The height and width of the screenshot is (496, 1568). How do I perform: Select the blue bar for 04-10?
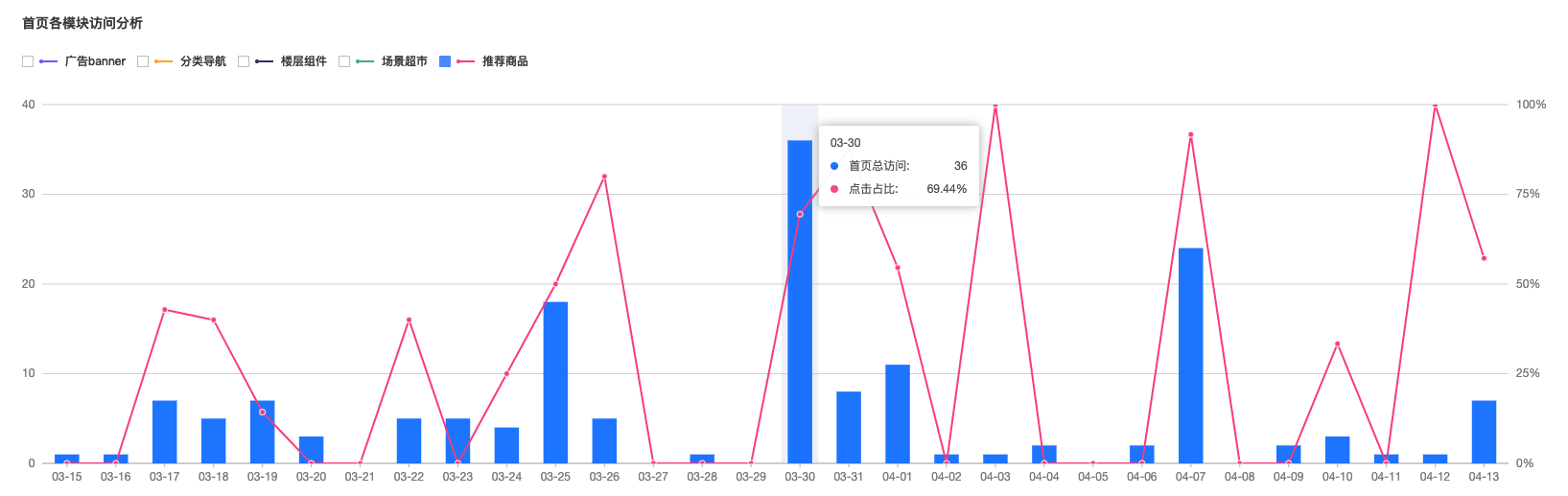1338,450
